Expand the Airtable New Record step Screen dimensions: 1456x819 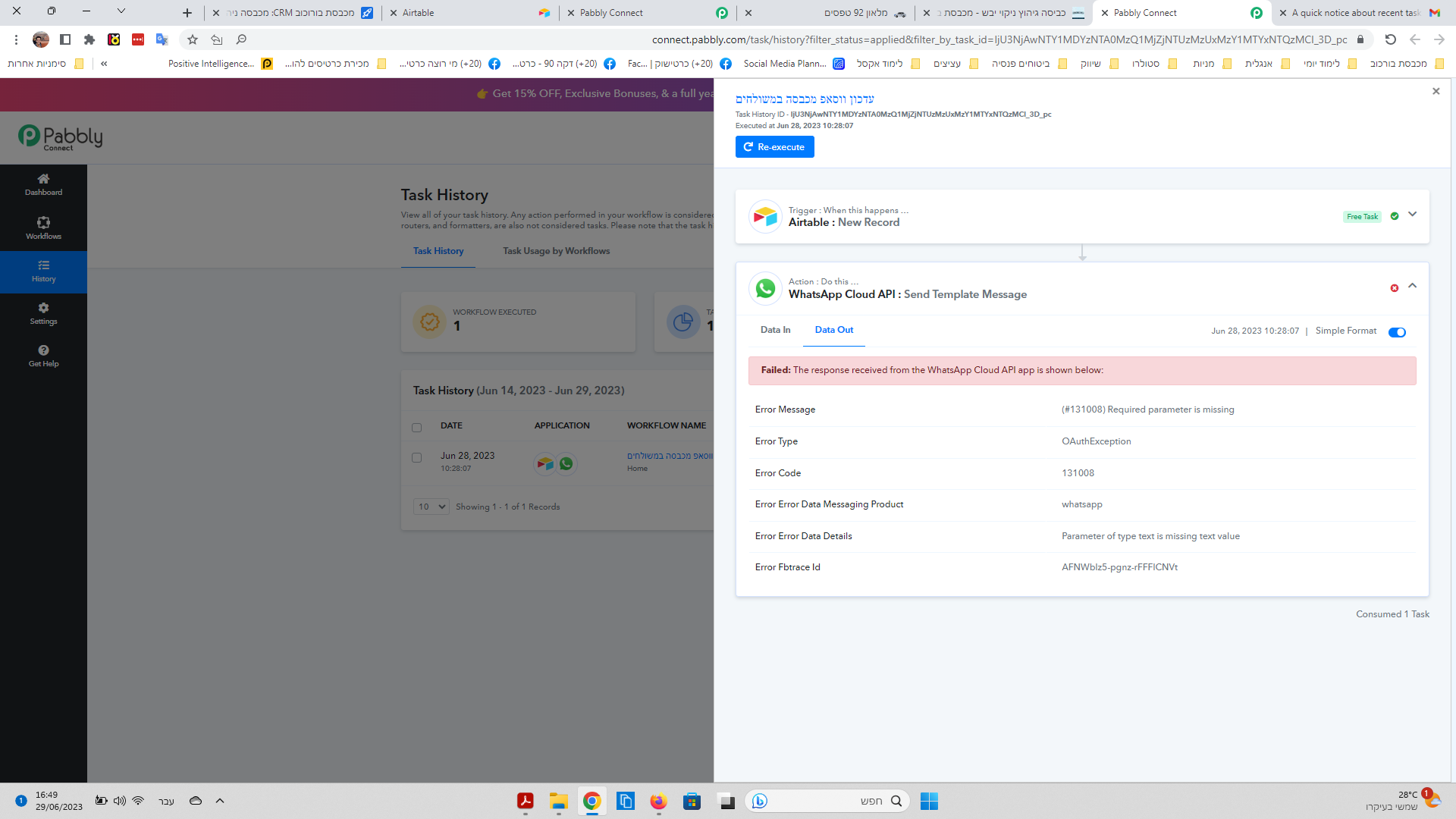1412,215
